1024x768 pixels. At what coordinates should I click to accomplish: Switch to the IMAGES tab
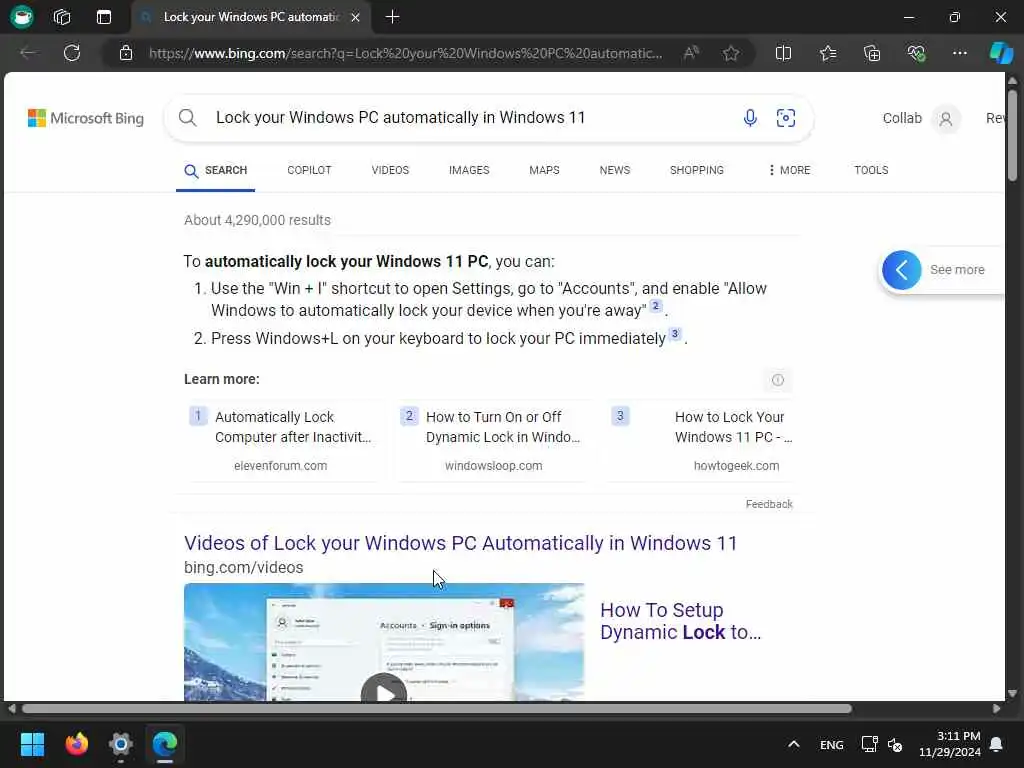(x=469, y=170)
